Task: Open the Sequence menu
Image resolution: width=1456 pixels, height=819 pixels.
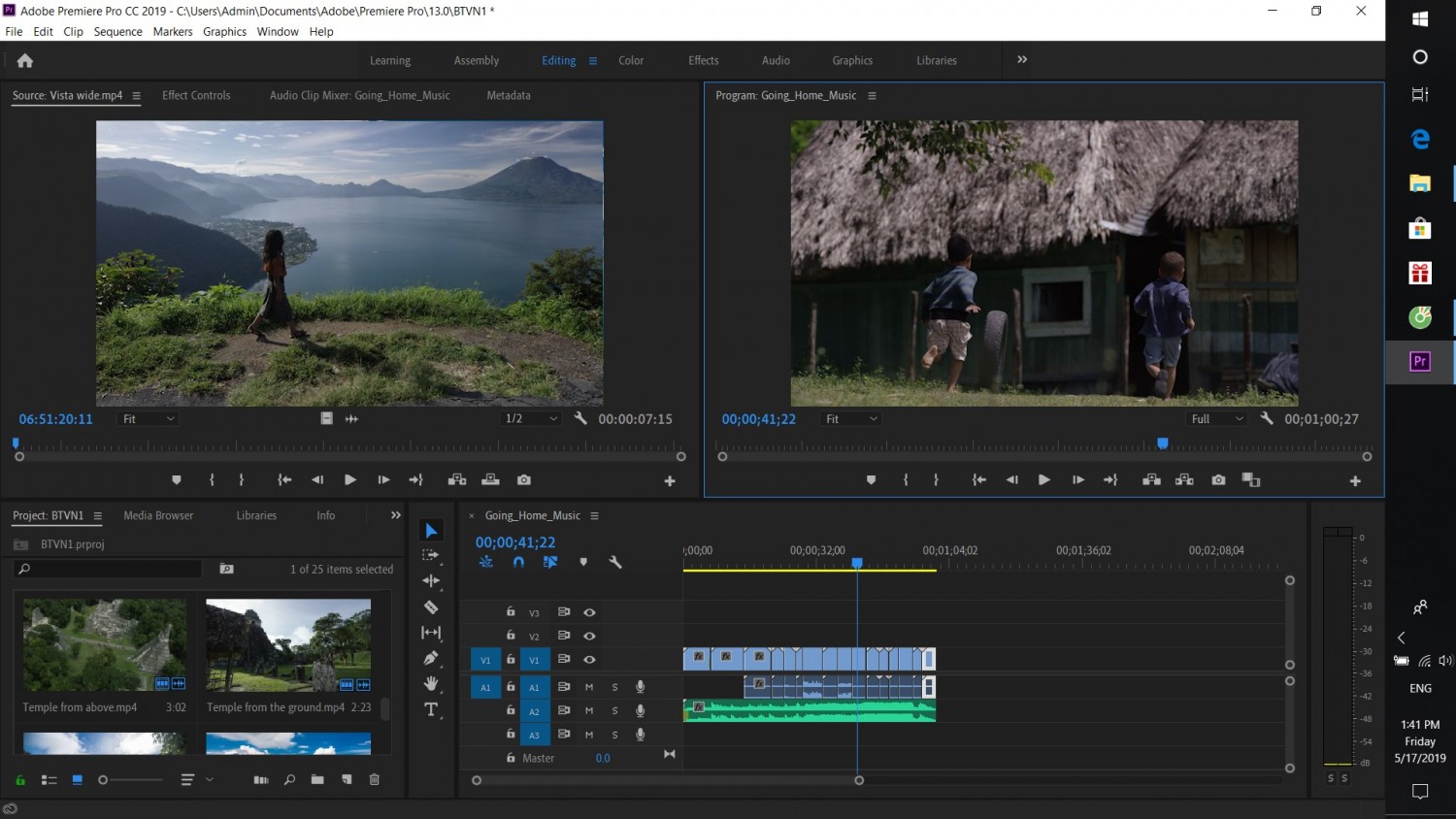Action: point(117,32)
